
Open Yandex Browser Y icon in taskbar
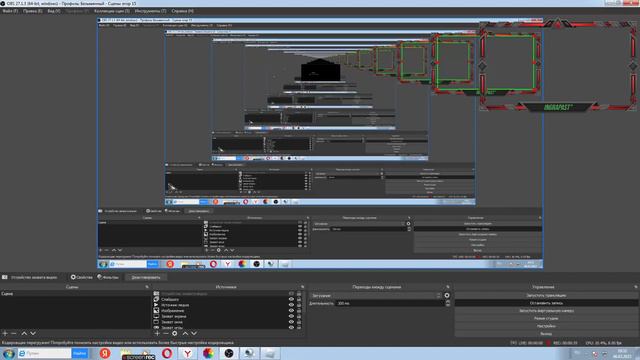click(187, 353)
